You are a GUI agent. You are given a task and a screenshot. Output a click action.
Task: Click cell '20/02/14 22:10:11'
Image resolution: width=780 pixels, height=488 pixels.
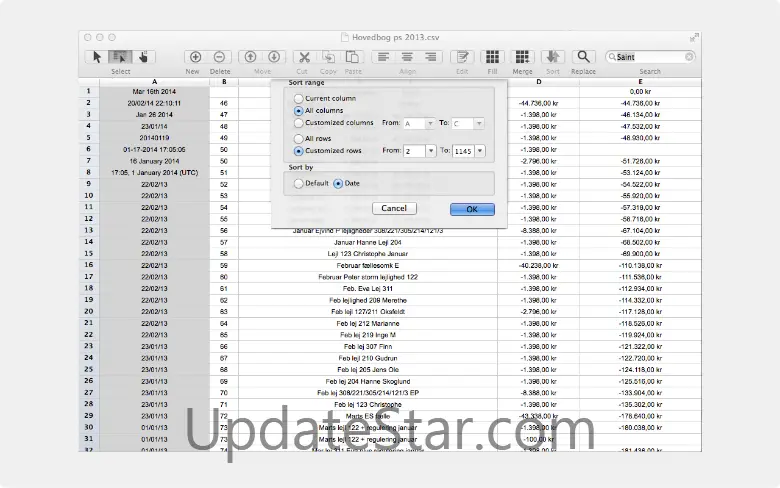[154, 103]
